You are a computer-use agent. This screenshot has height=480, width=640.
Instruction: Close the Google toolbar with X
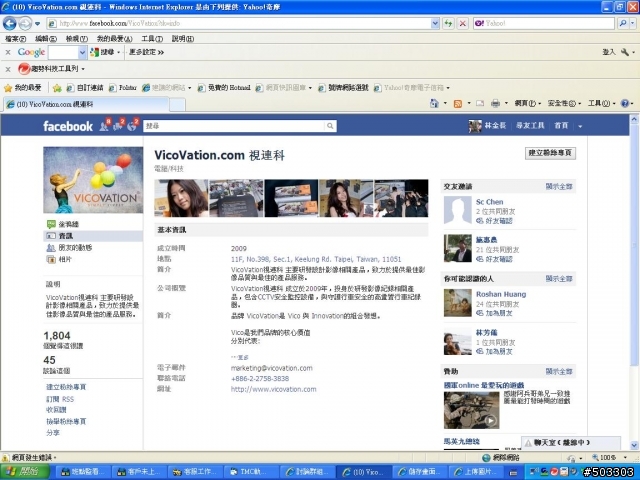click(8, 52)
